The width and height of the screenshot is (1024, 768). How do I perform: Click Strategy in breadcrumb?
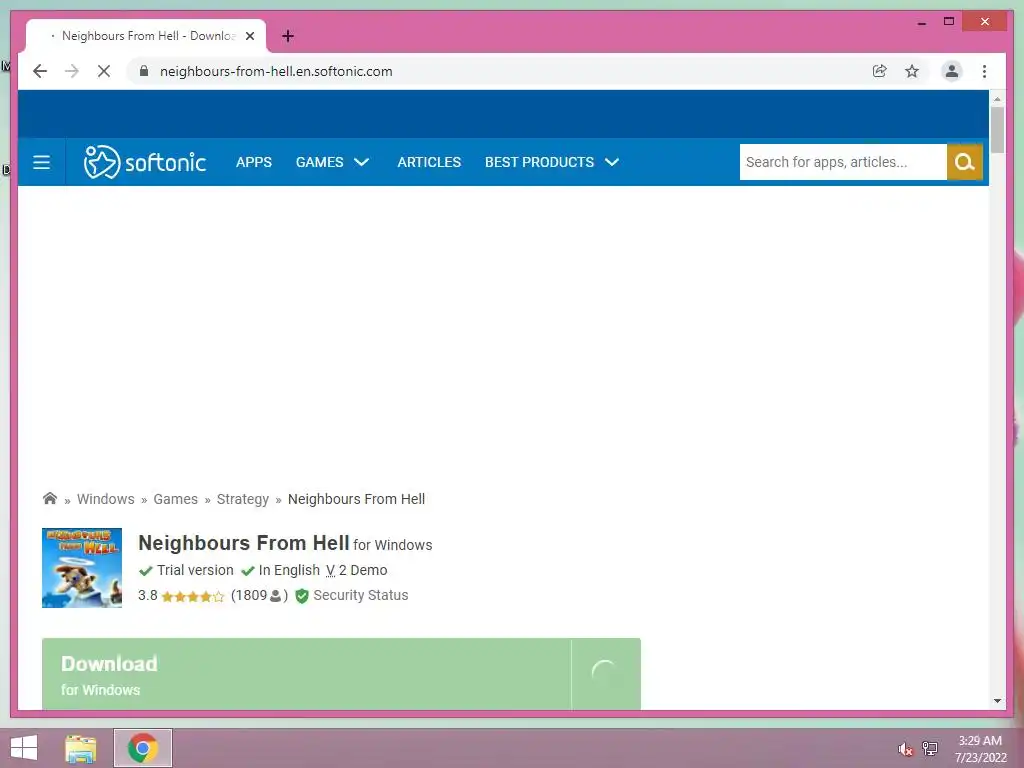pos(242,499)
